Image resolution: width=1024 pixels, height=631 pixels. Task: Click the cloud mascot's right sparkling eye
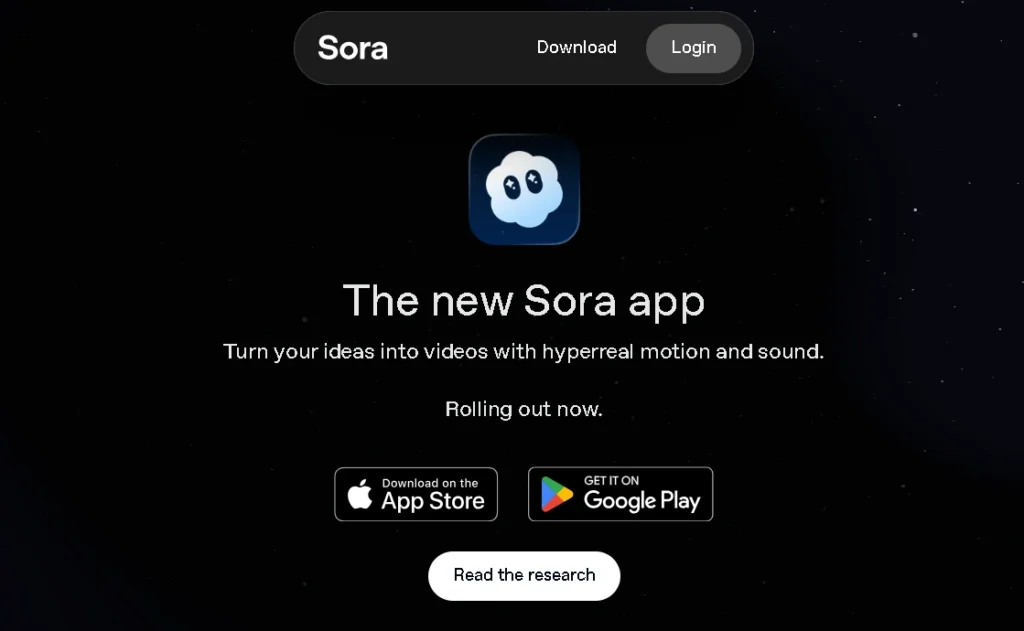pyautogui.click(x=534, y=181)
